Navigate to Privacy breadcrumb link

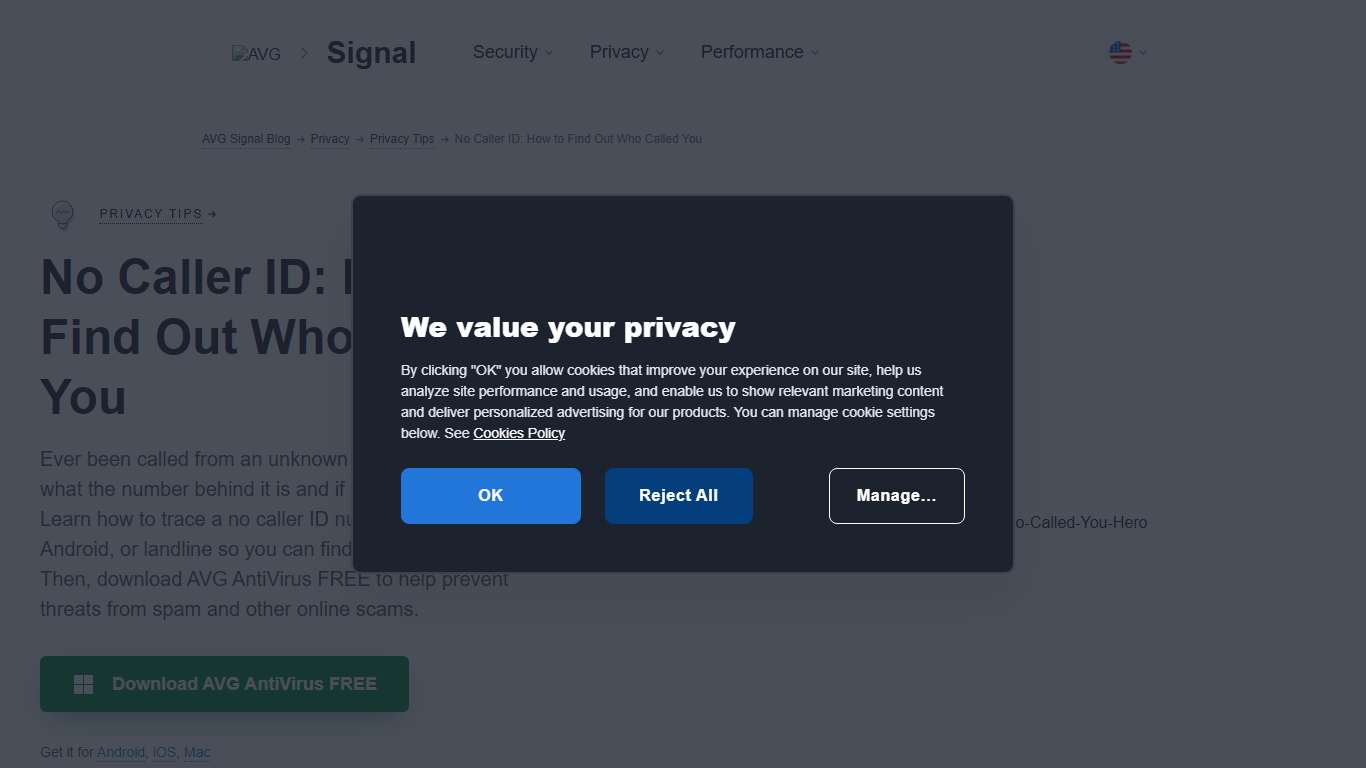(x=330, y=139)
